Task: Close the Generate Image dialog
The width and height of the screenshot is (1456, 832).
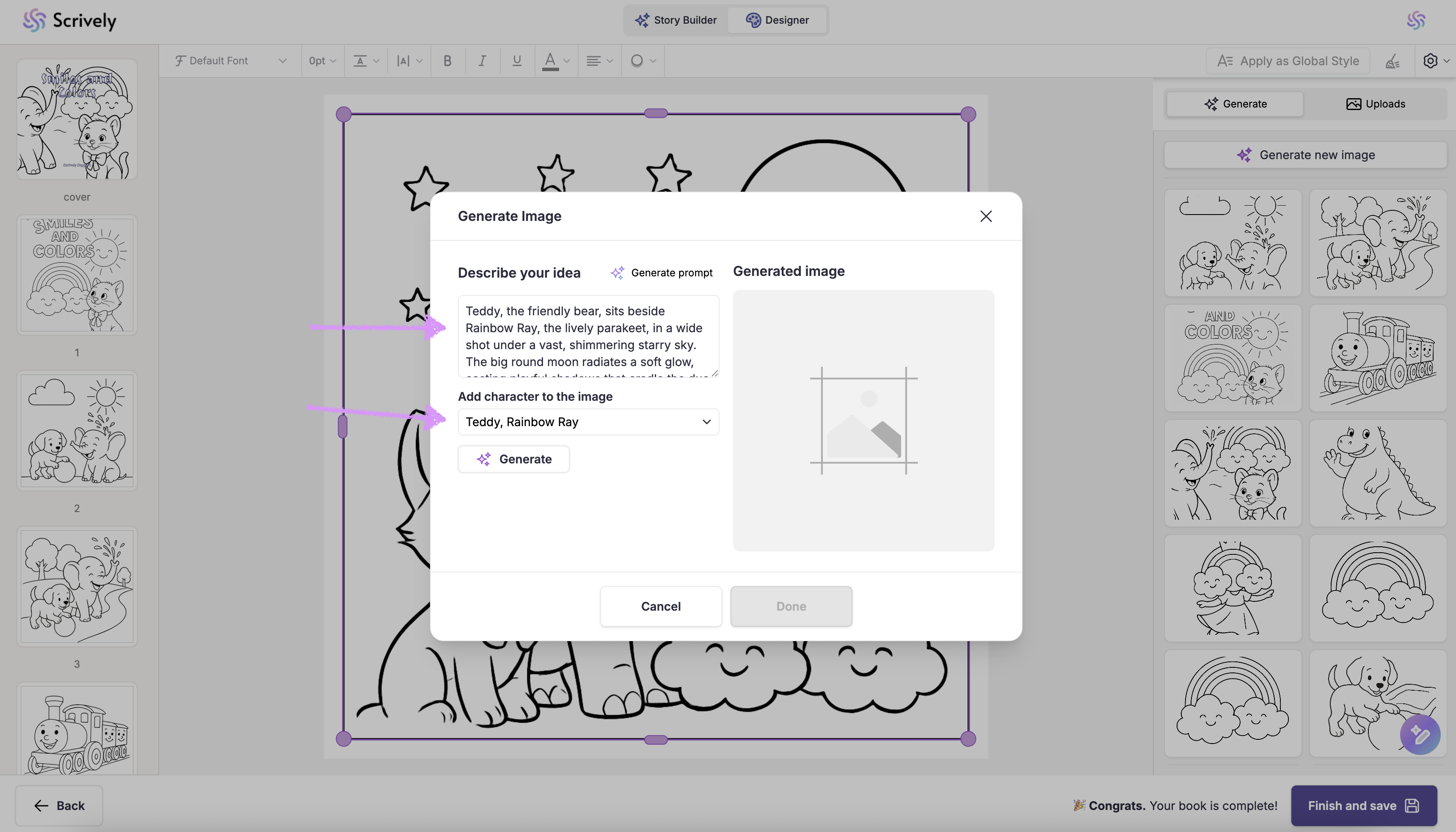Action: pyautogui.click(x=986, y=216)
